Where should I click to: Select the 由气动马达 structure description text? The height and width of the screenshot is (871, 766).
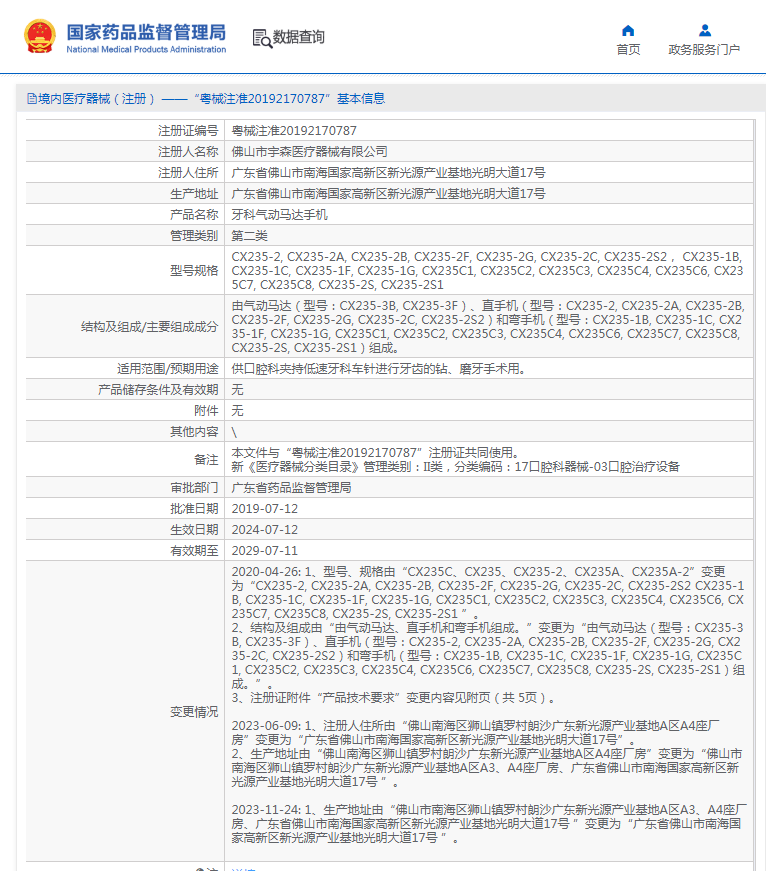pos(488,327)
